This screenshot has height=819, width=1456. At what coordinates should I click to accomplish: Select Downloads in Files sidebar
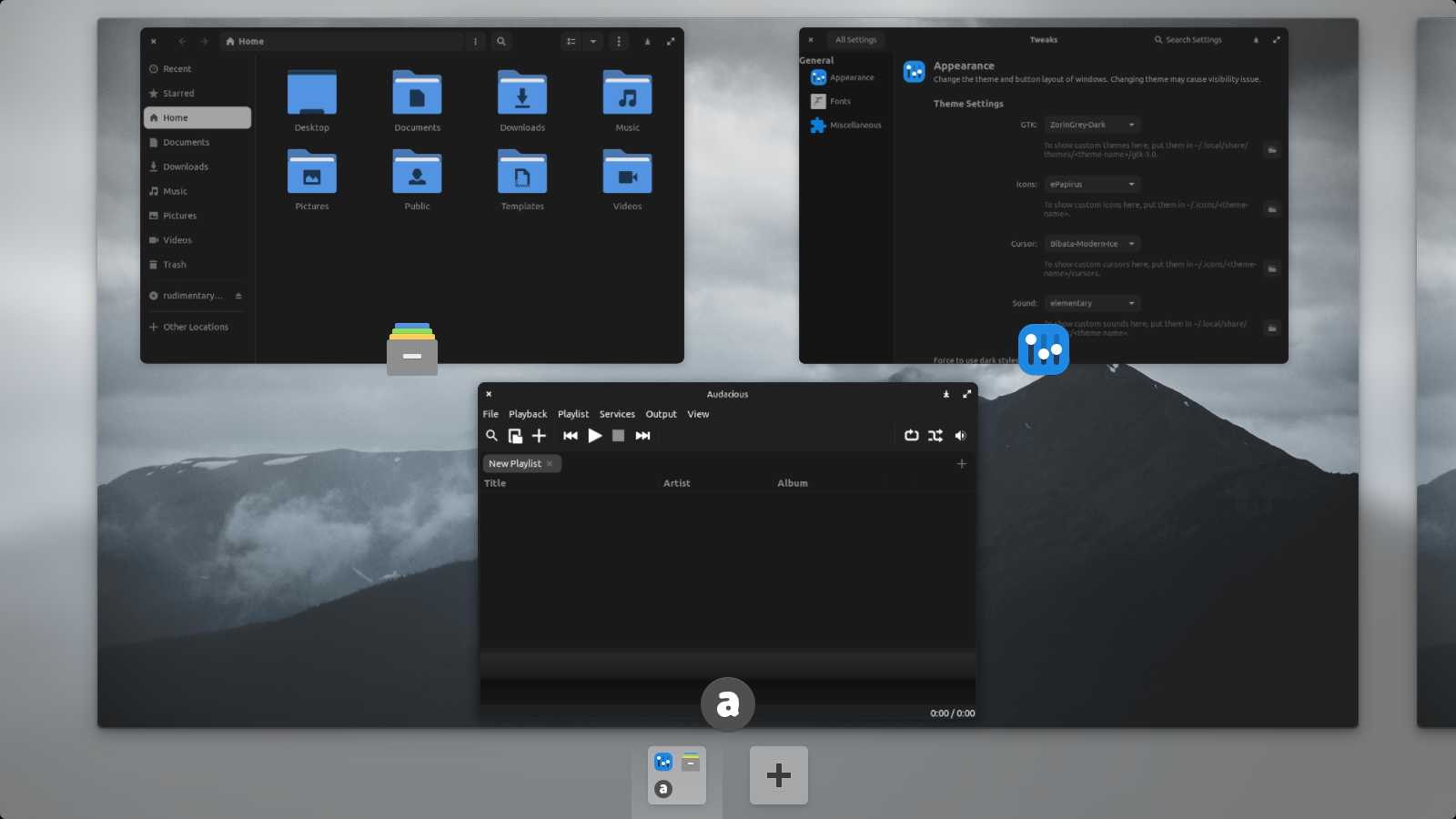coord(197,167)
